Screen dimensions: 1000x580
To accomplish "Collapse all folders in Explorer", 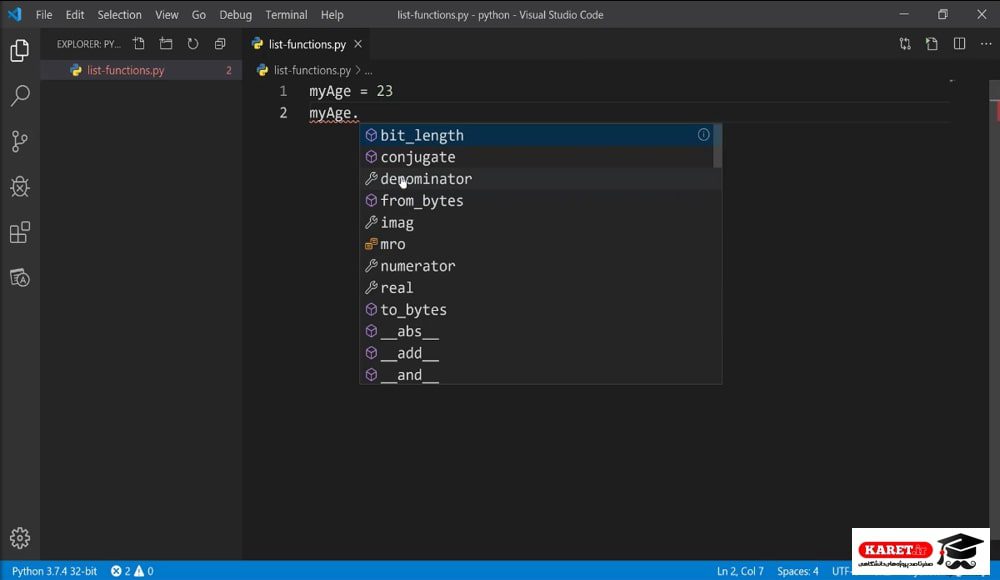I will click(x=220, y=43).
